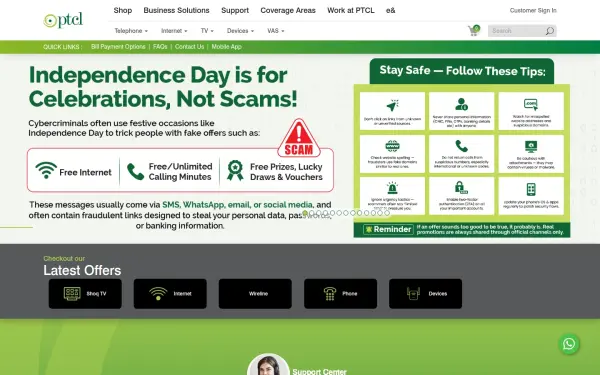Click the phone icon on suspicious calls tip

click(461, 146)
